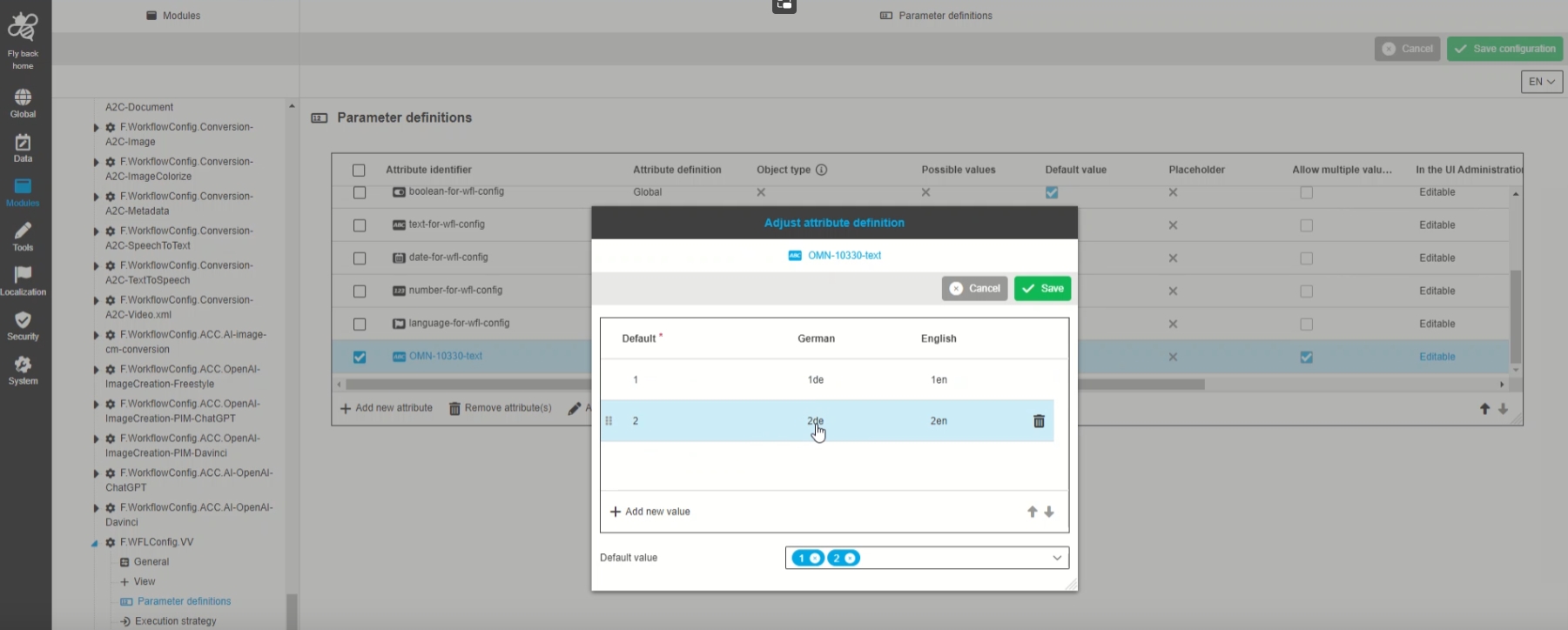Uncheck the OMN-10330-text row checkbox
The height and width of the screenshot is (630, 1568).
[x=360, y=357]
